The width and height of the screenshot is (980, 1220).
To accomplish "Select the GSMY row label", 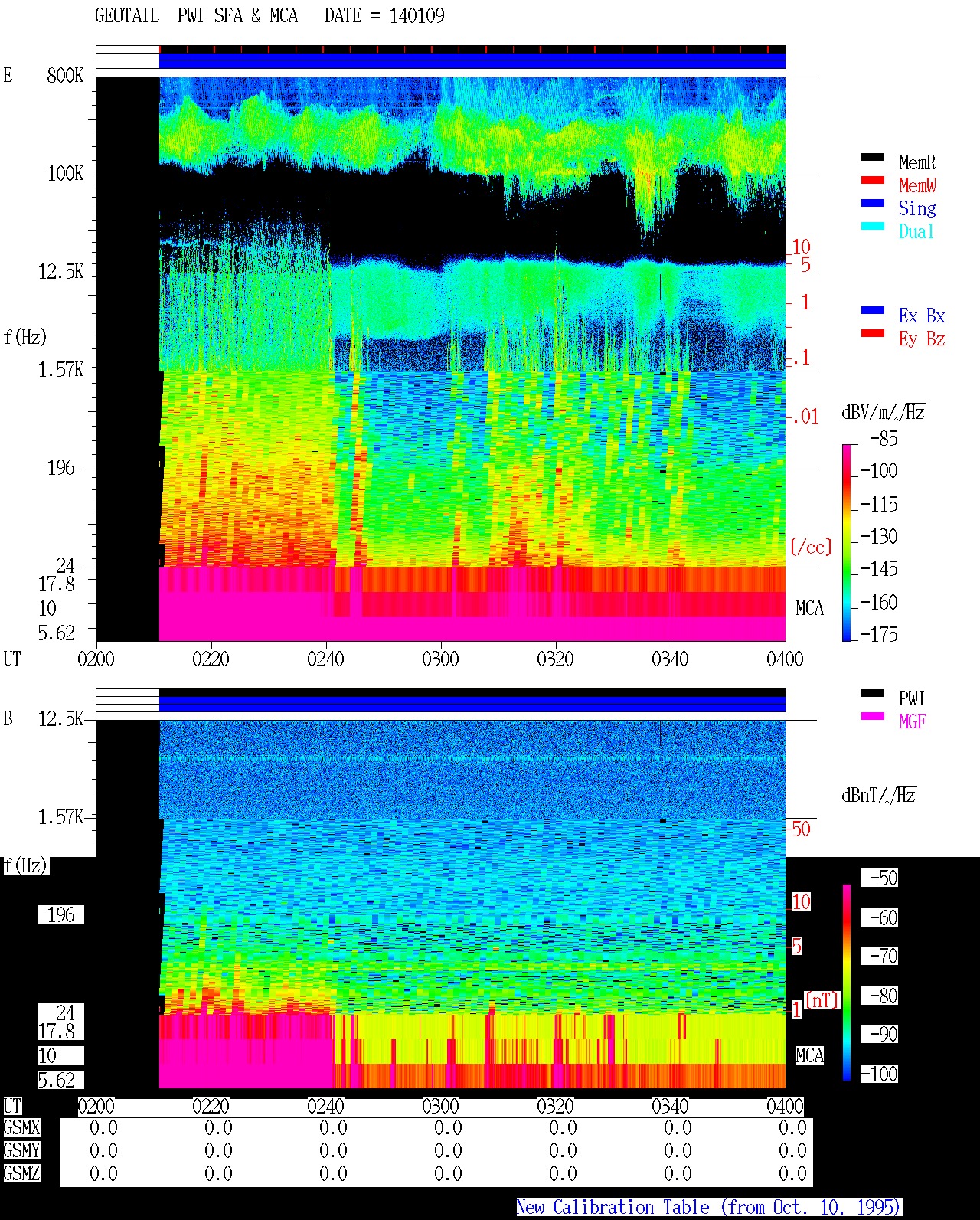I will pos(21,1151).
